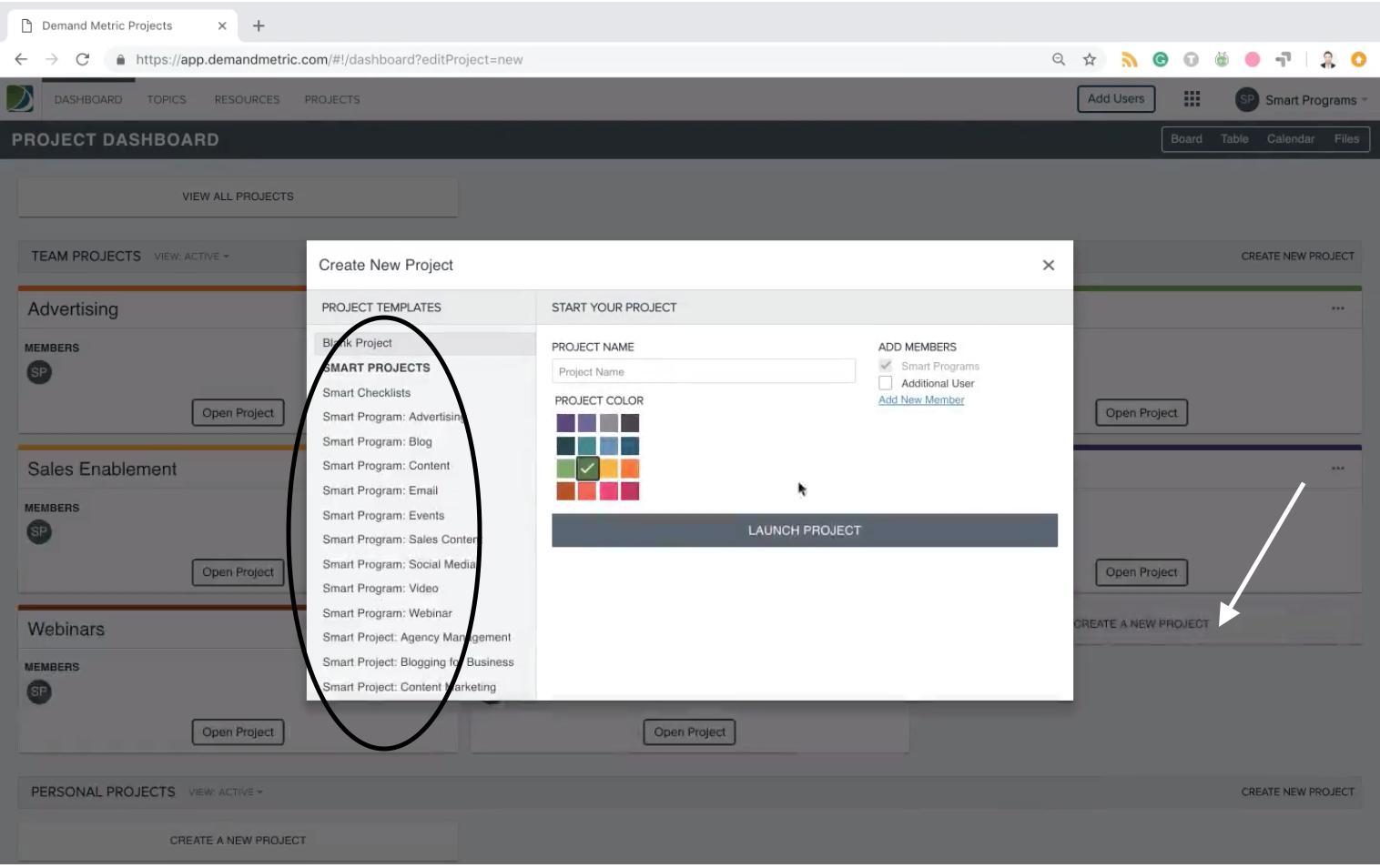This screenshot has height=868, width=1380.
Task: Open the orange RSS extension icon
Action: [x=1130, y=59]
